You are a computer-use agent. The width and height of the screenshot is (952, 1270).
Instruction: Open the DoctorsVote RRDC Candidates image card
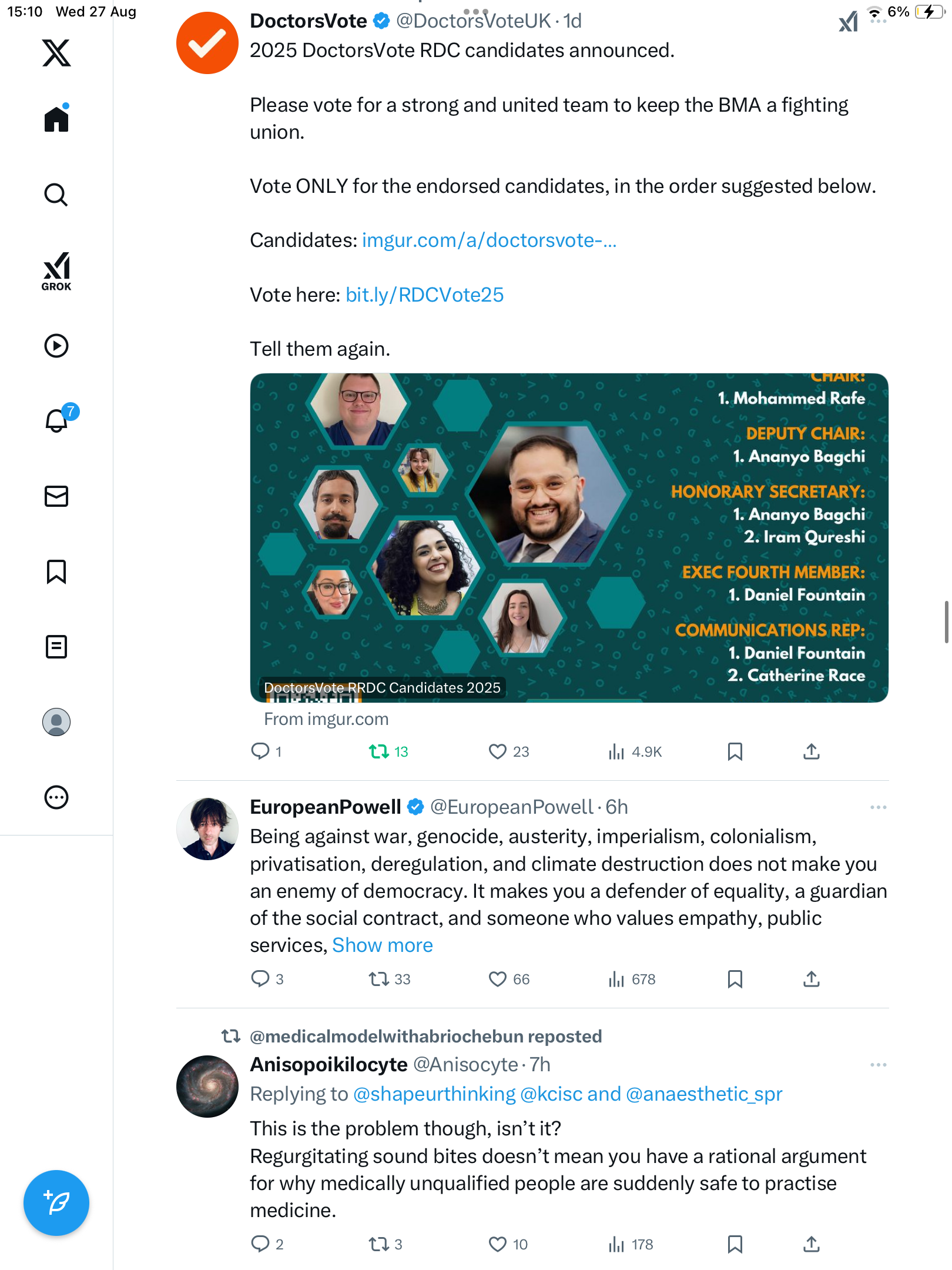(x=569, y=537)
